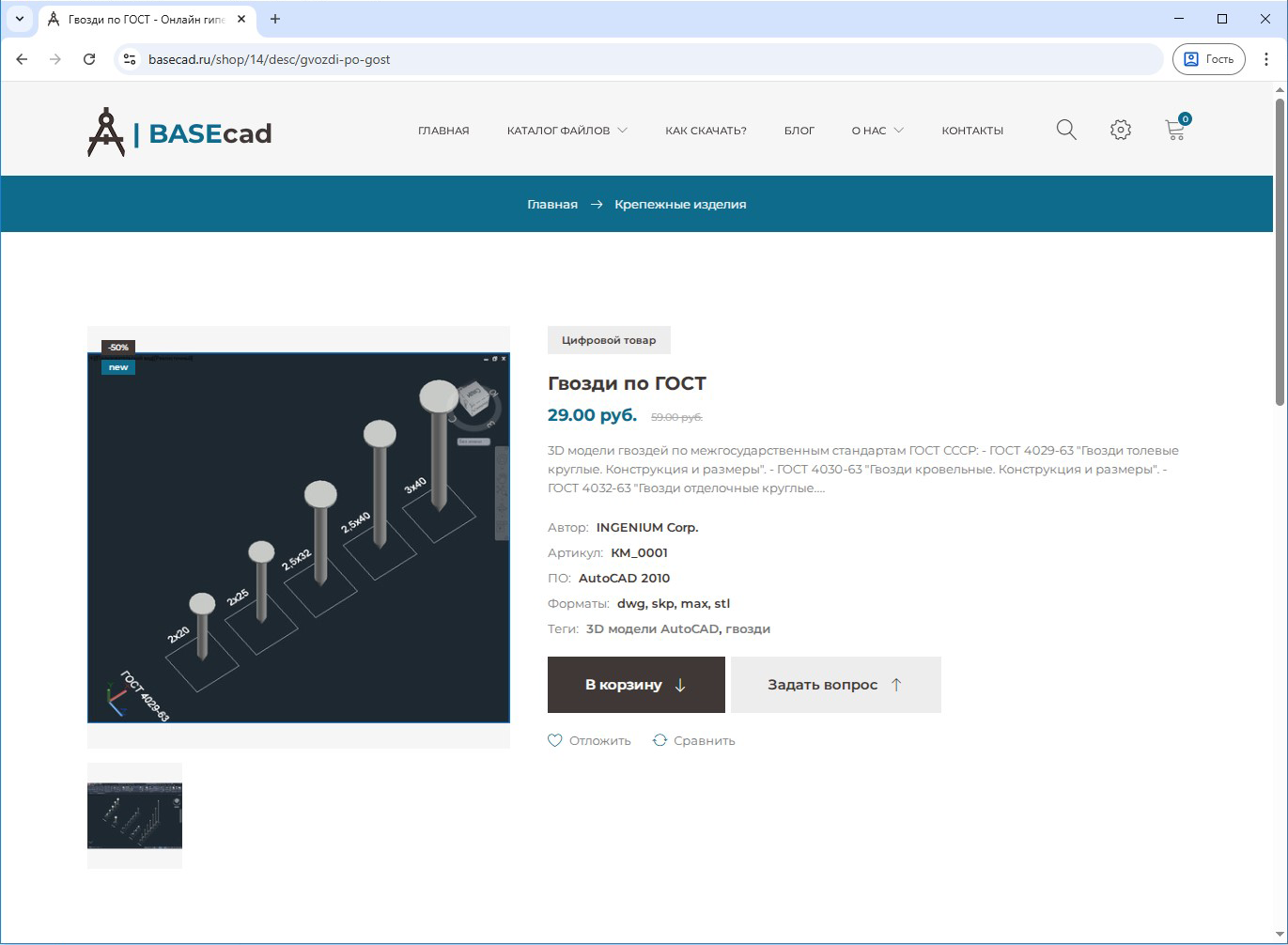Follow the Крепежные изделия breadcrumb link
Viewport: 1288px width, 945px height.
coord(680,204)
